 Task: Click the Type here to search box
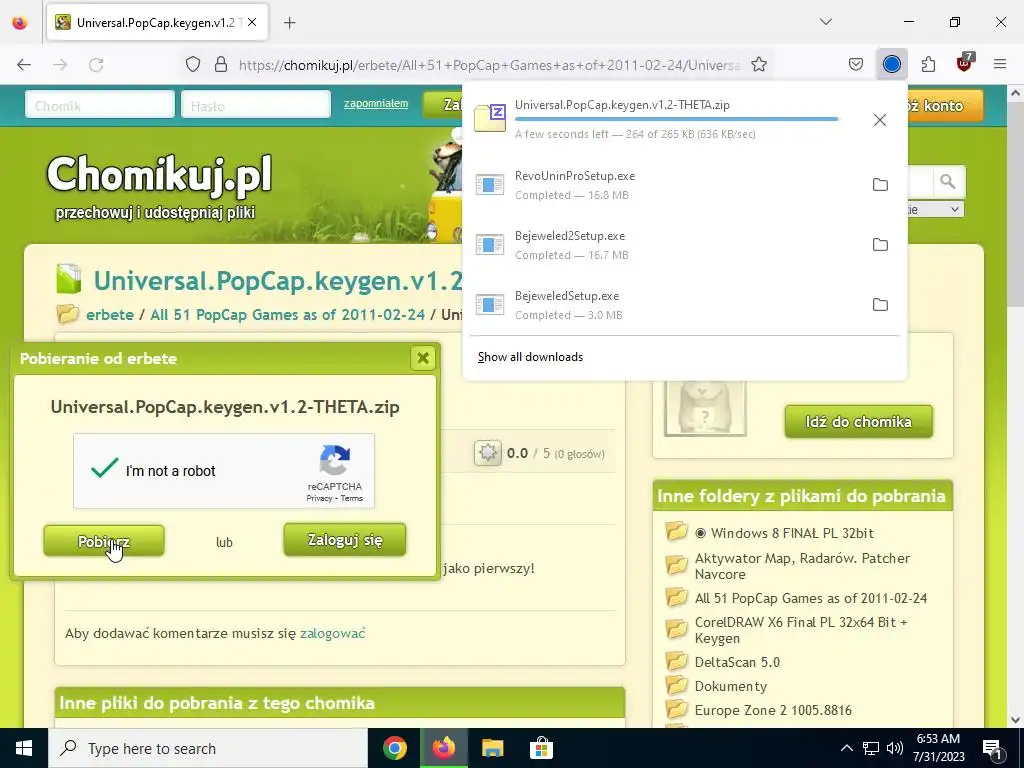pyautogui.click(x=208, y=748)
